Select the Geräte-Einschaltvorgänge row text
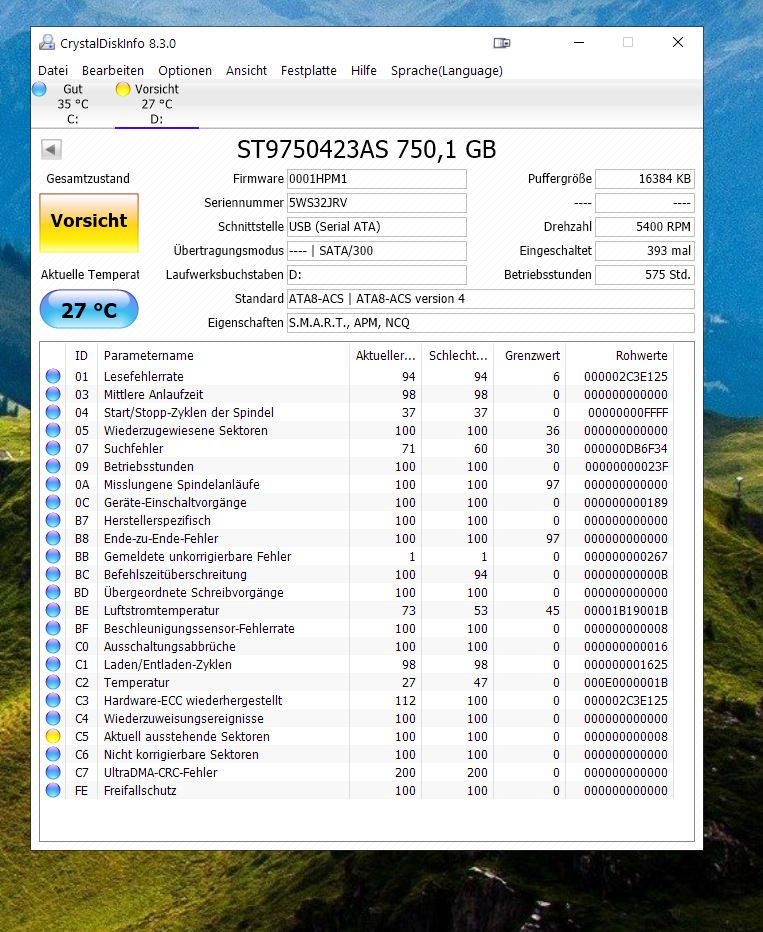 [175, 503]
